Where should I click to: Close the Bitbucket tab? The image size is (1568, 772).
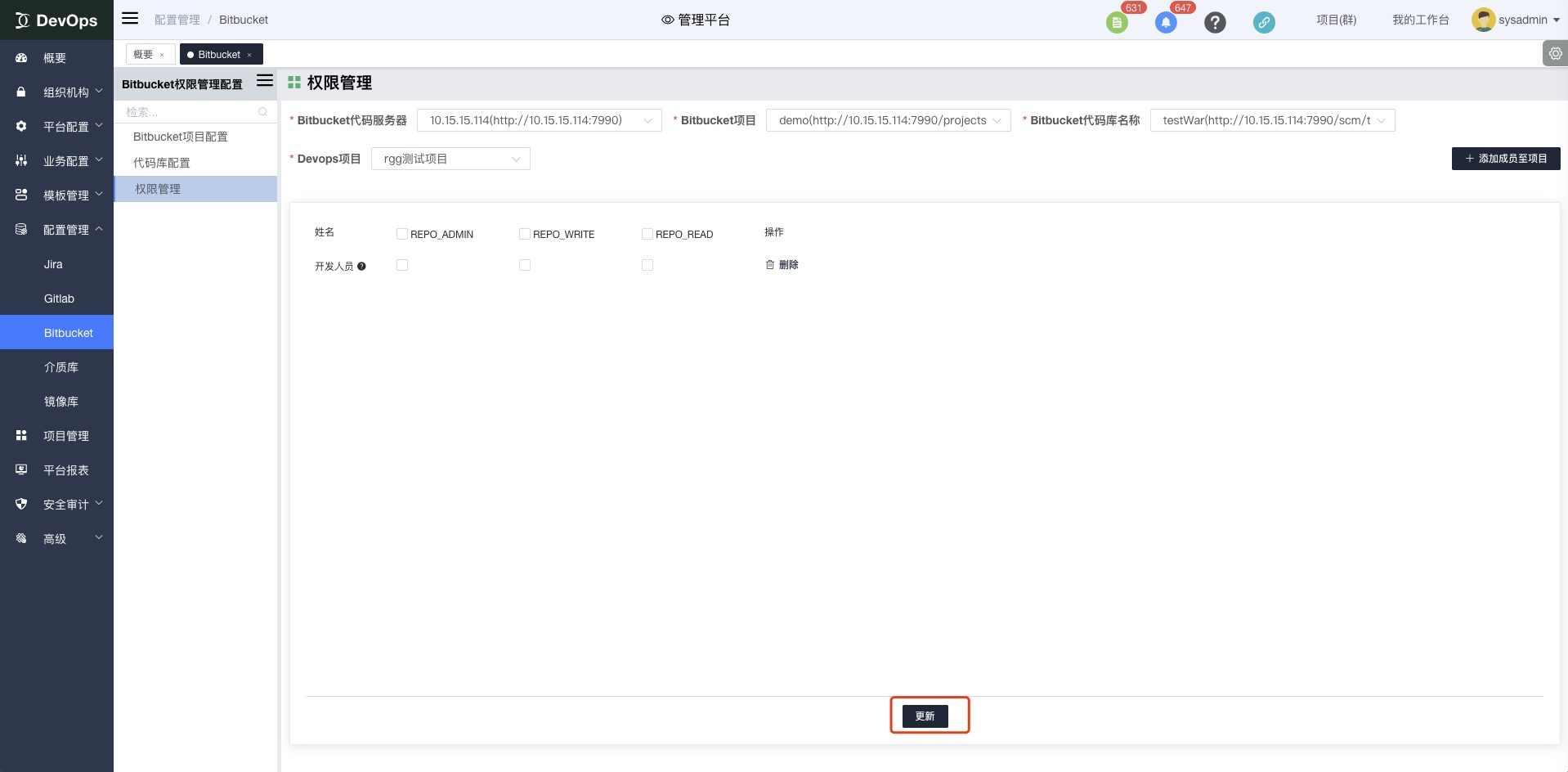click(x=249, y=56)
